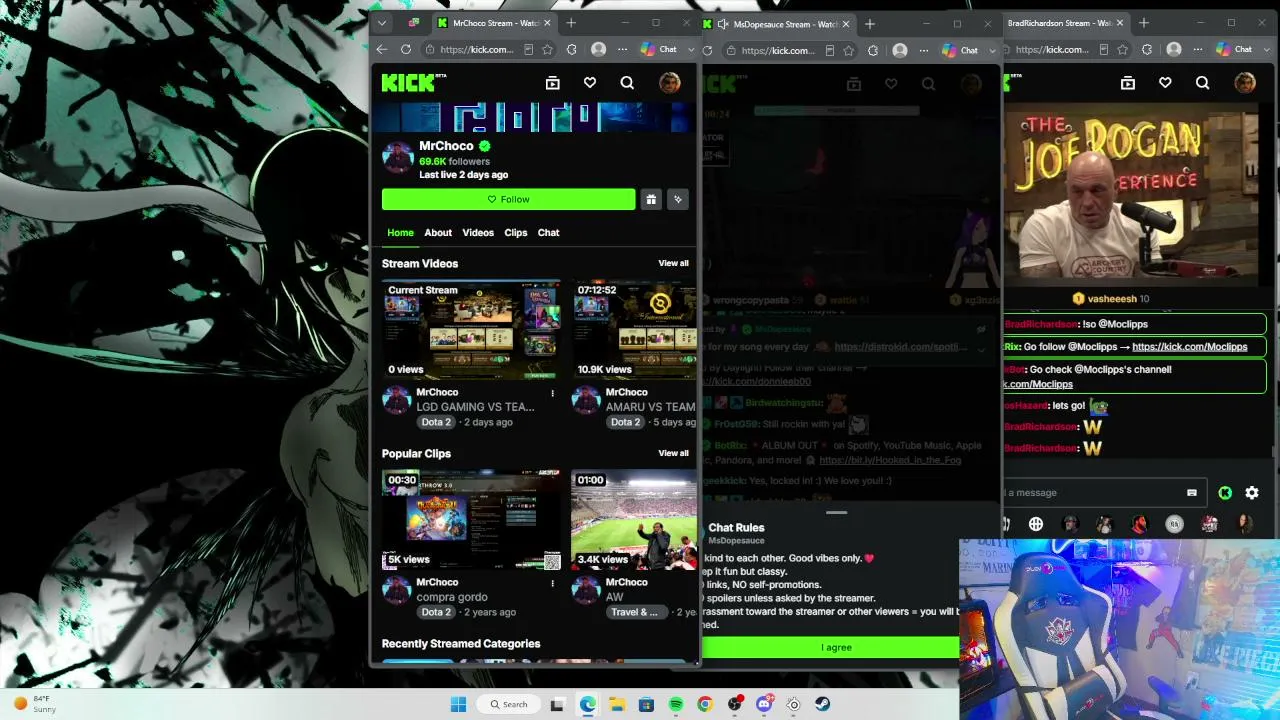Screen dimensions: 1280x720
Task: Unmute the MsDopesauce Stream tab audio
Action: (722, 24)
